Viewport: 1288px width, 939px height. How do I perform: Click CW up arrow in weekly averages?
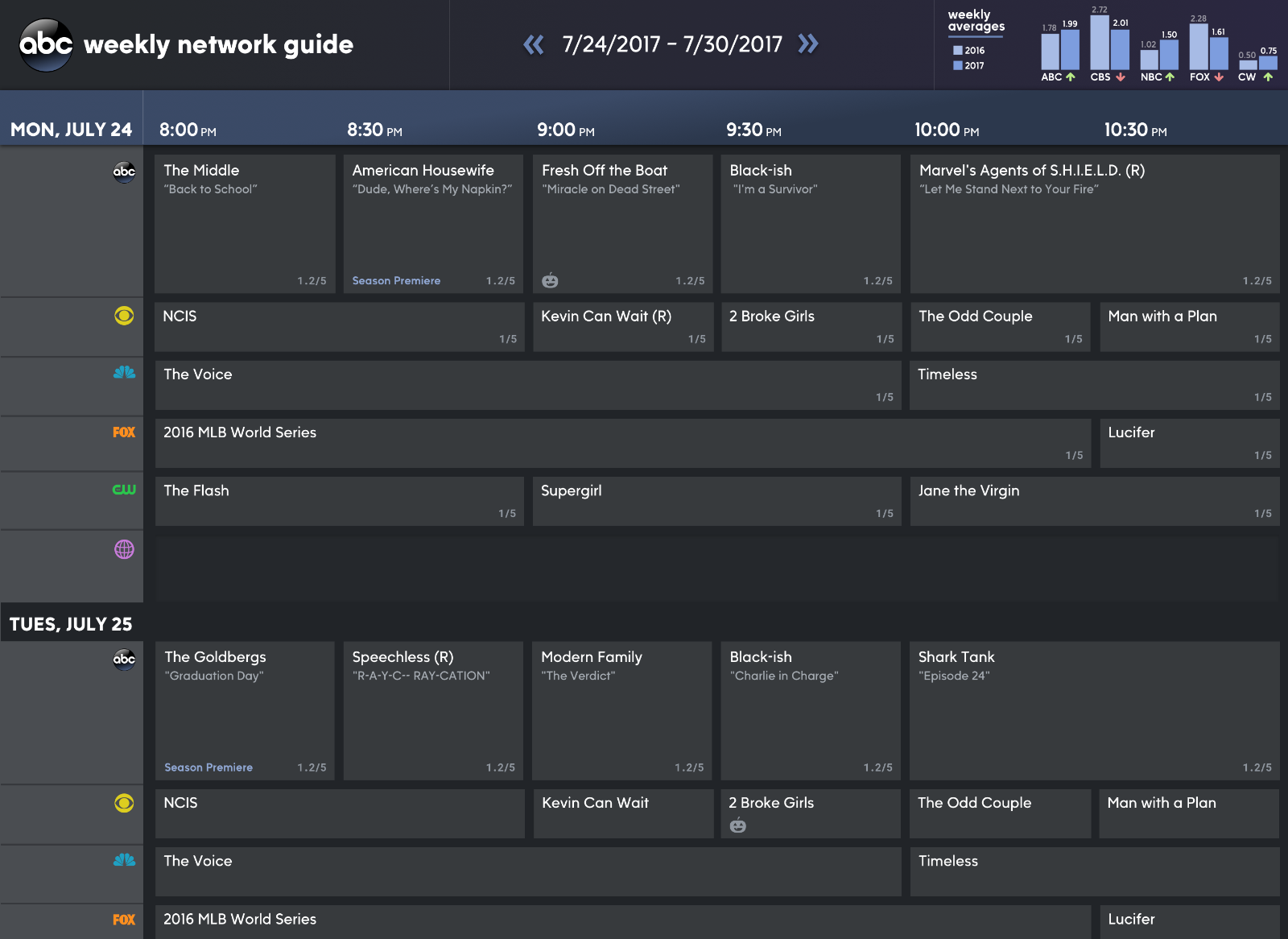1268,77
